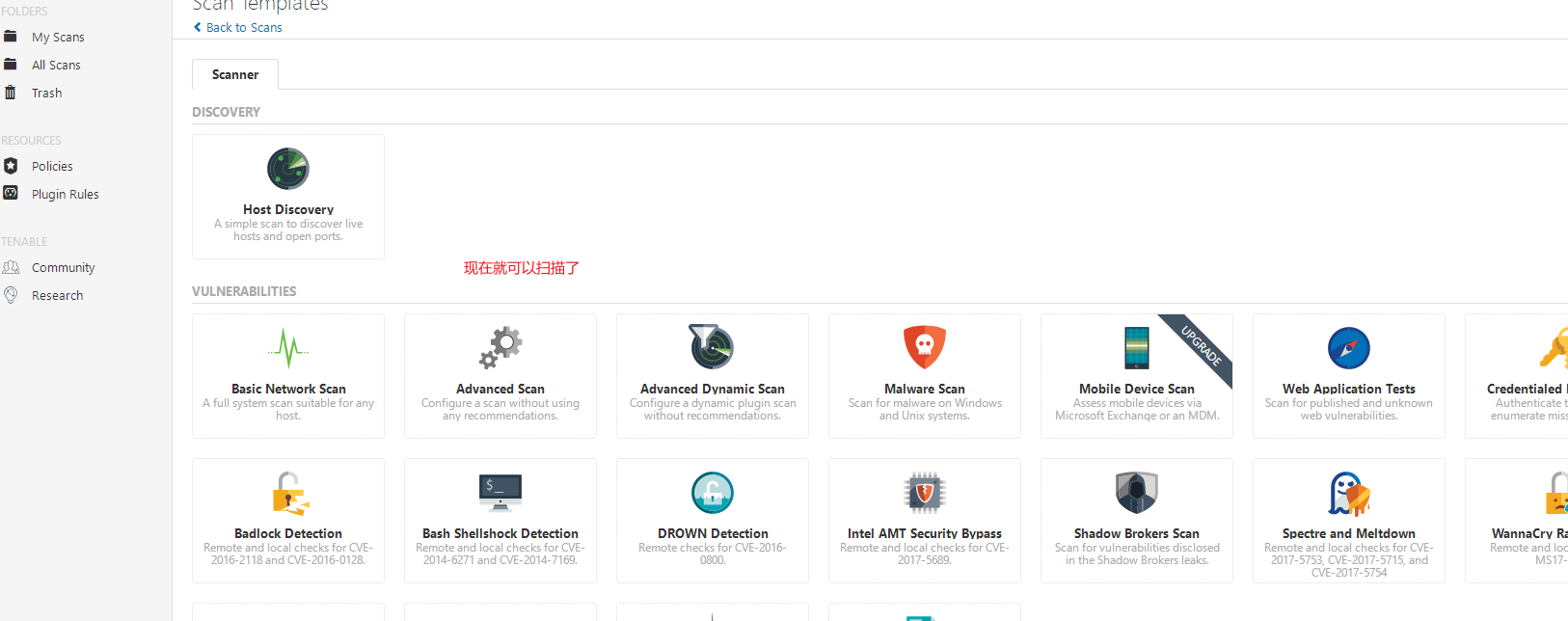The width and height of the screenshot is (1568, 621).
Task: Click the Shadow Brokers hooded shield icon
Action: click(x=1137, y=493)
